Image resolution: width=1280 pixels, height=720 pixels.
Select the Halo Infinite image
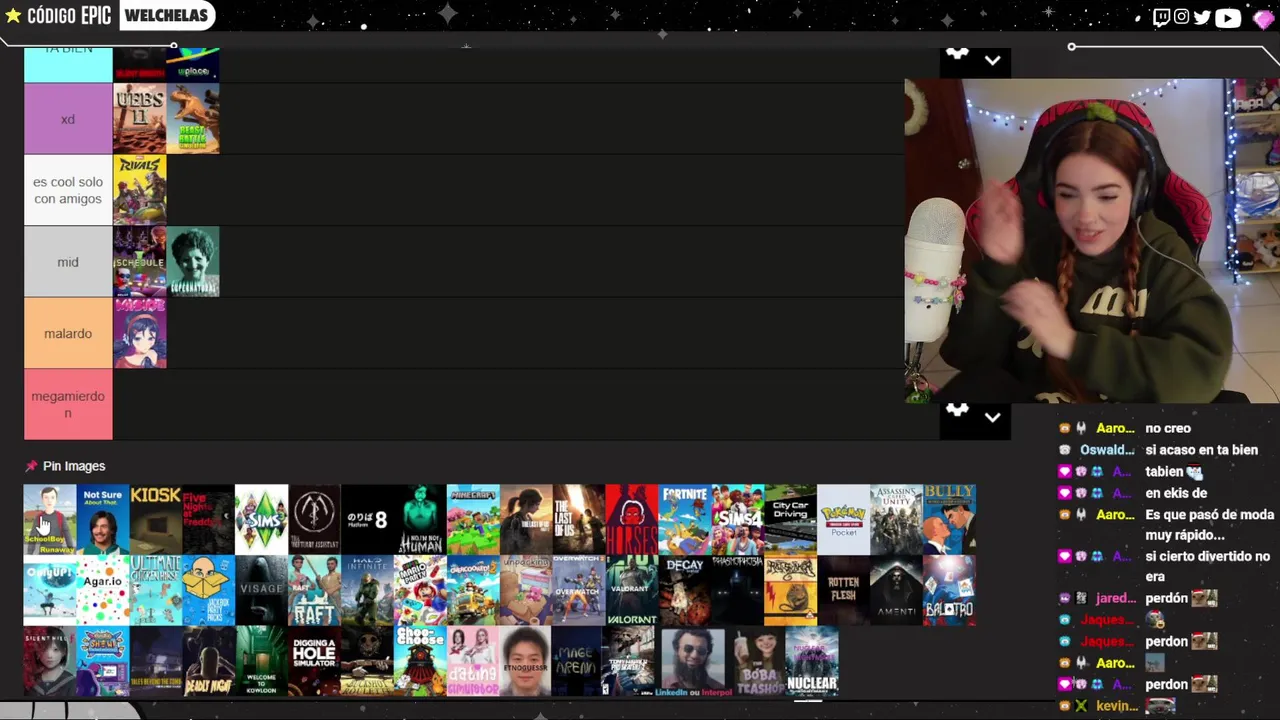pyautogui.click(x=367, y=590)
